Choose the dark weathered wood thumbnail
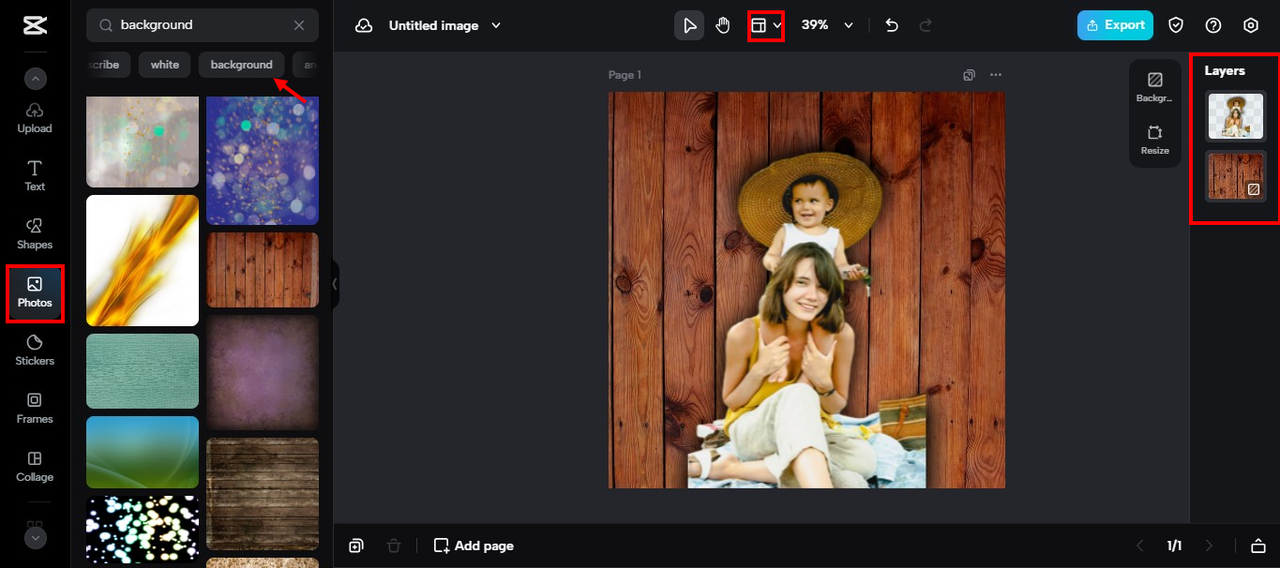Screen dimensions: 1280x568 (x=262, y=493)
